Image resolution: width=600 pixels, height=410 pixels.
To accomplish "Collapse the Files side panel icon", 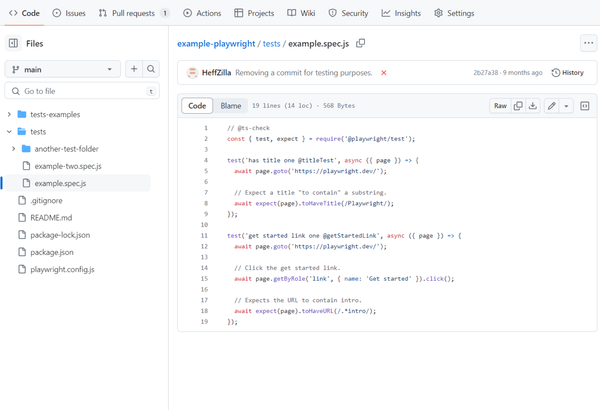I will tap(13, 43).
